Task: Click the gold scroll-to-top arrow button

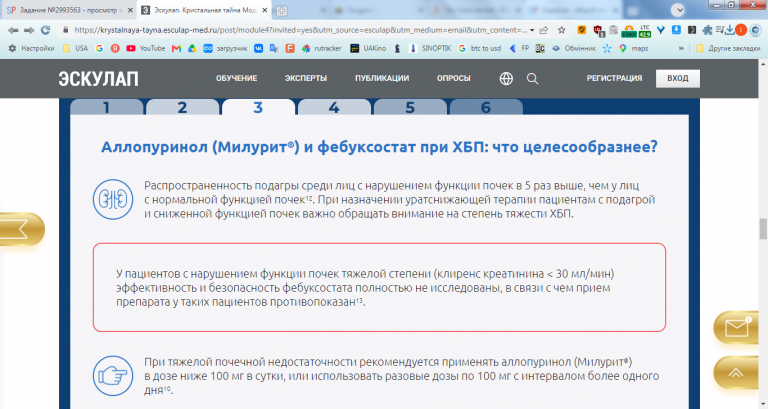Action: tap(736, 373)
